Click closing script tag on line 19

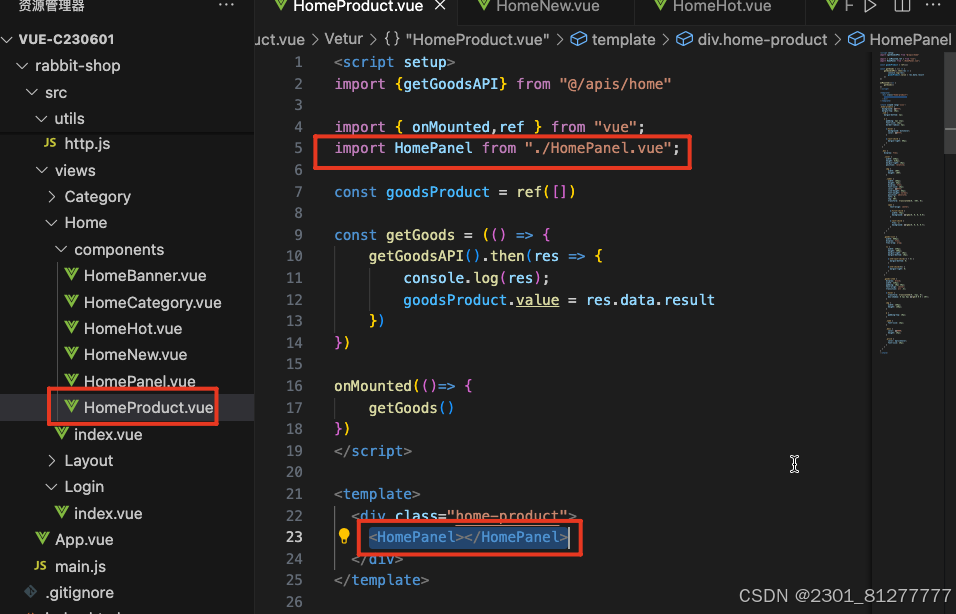click(373, 451)
